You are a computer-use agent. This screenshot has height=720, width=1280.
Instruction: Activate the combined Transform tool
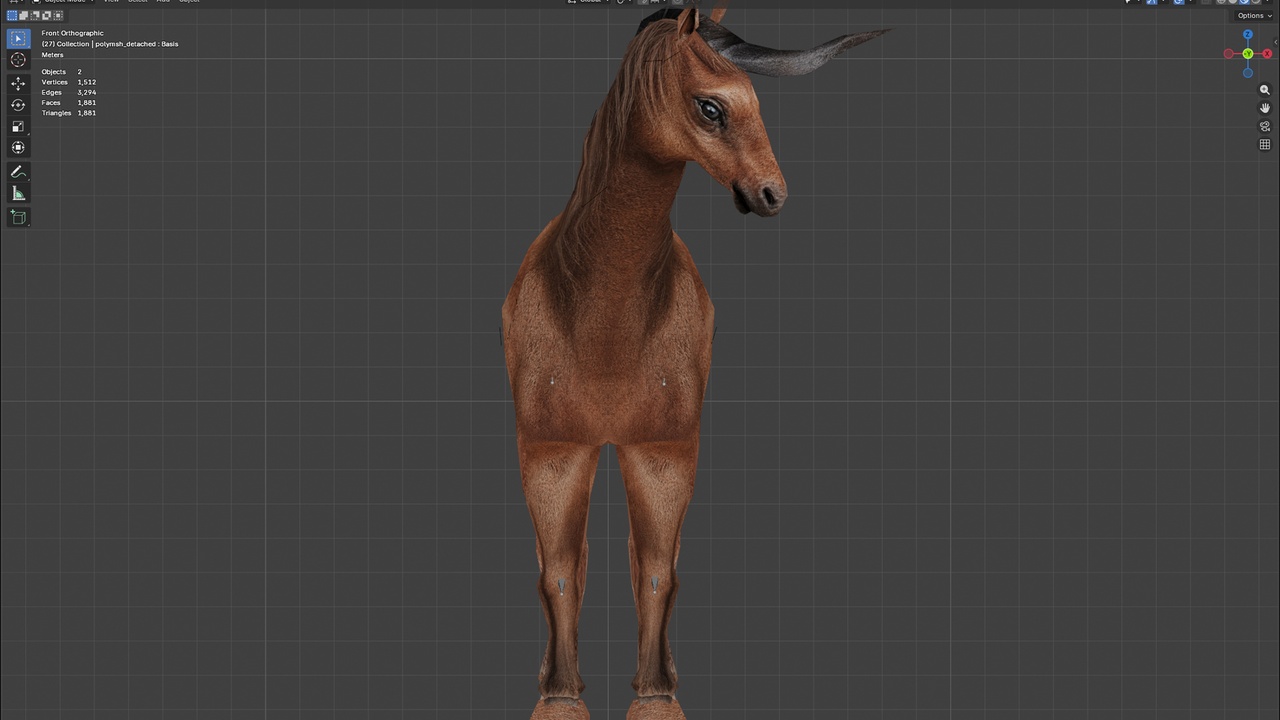tap(18, 147)
